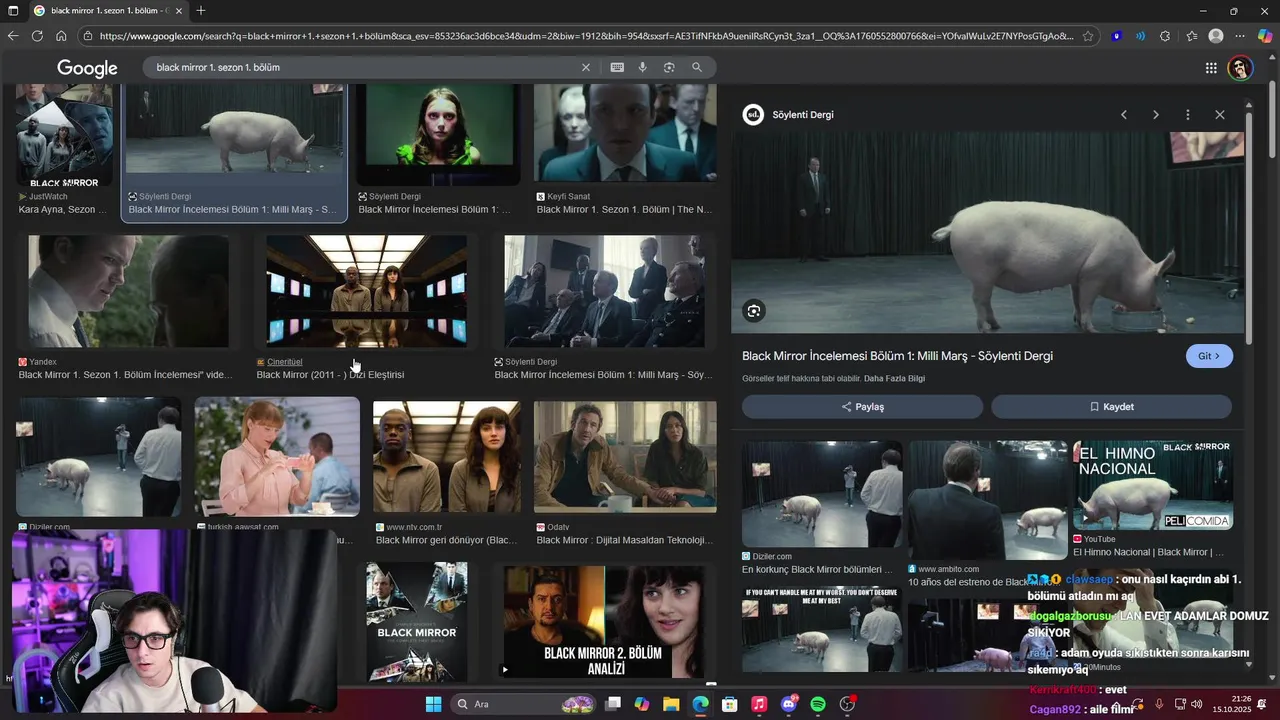The width and height of the screenshot is (1280, 720).
Task: Click the taskbar Ara search box
Action: click(524, 704)
